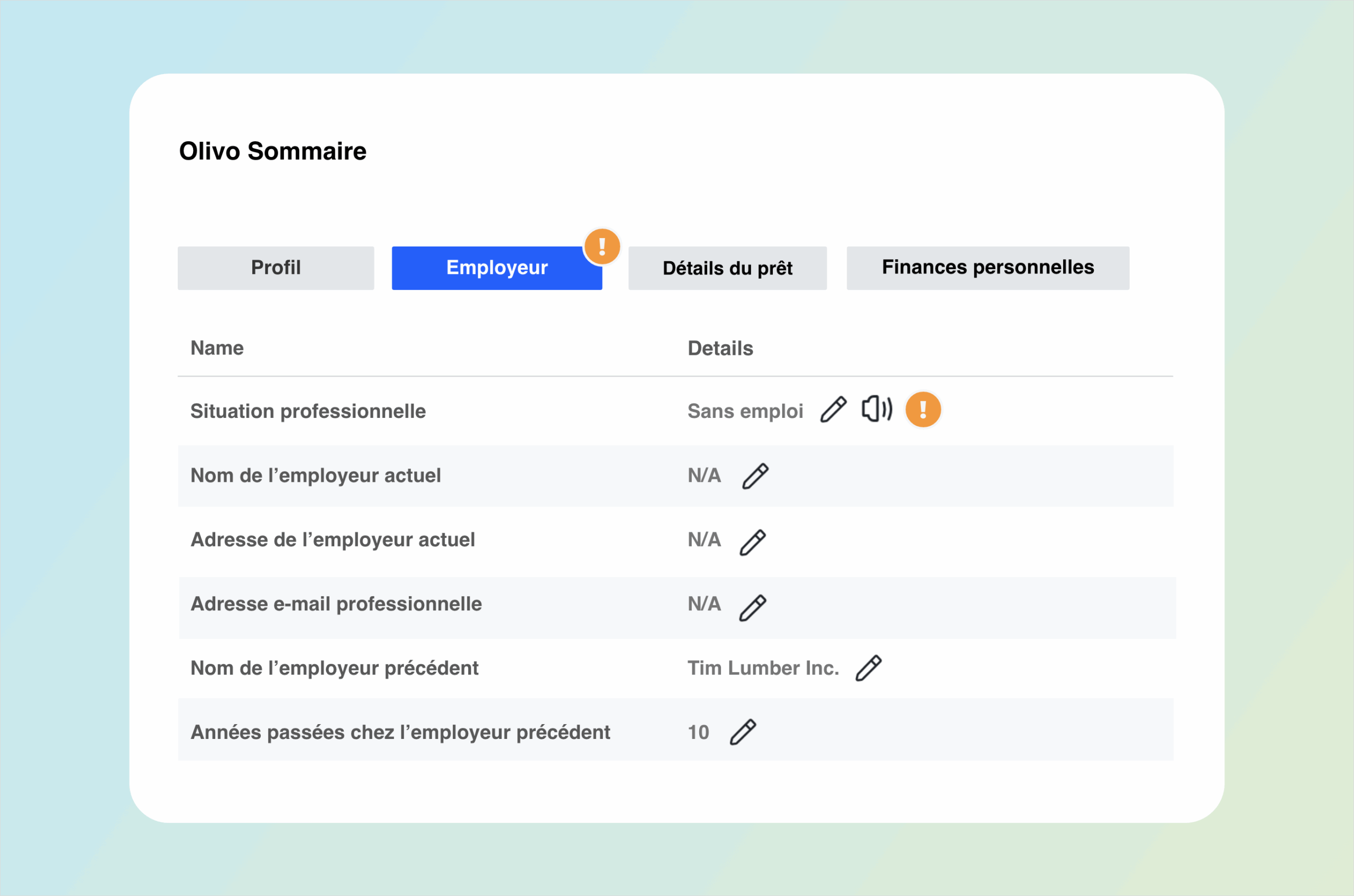The width and height of the screenshot is (1354, 896).
Task: Click orange warning icon beside Sans emploi
Action: [922, 410]
